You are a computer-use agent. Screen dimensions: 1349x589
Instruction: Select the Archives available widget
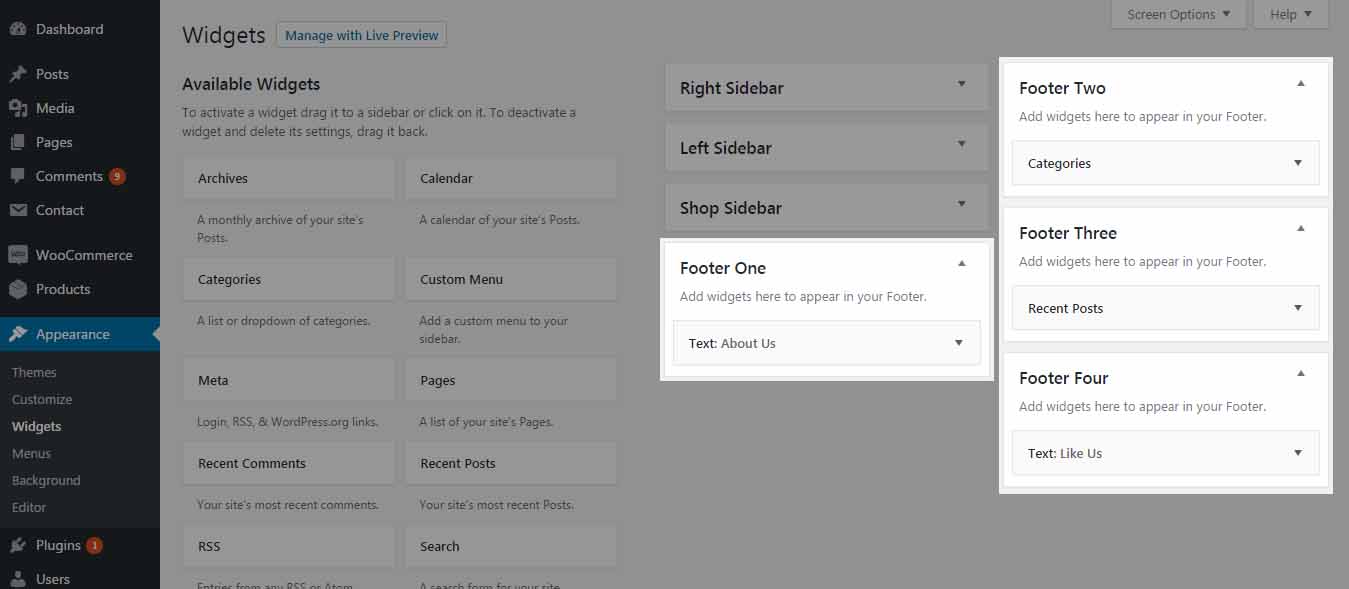(x=289, y=178)
